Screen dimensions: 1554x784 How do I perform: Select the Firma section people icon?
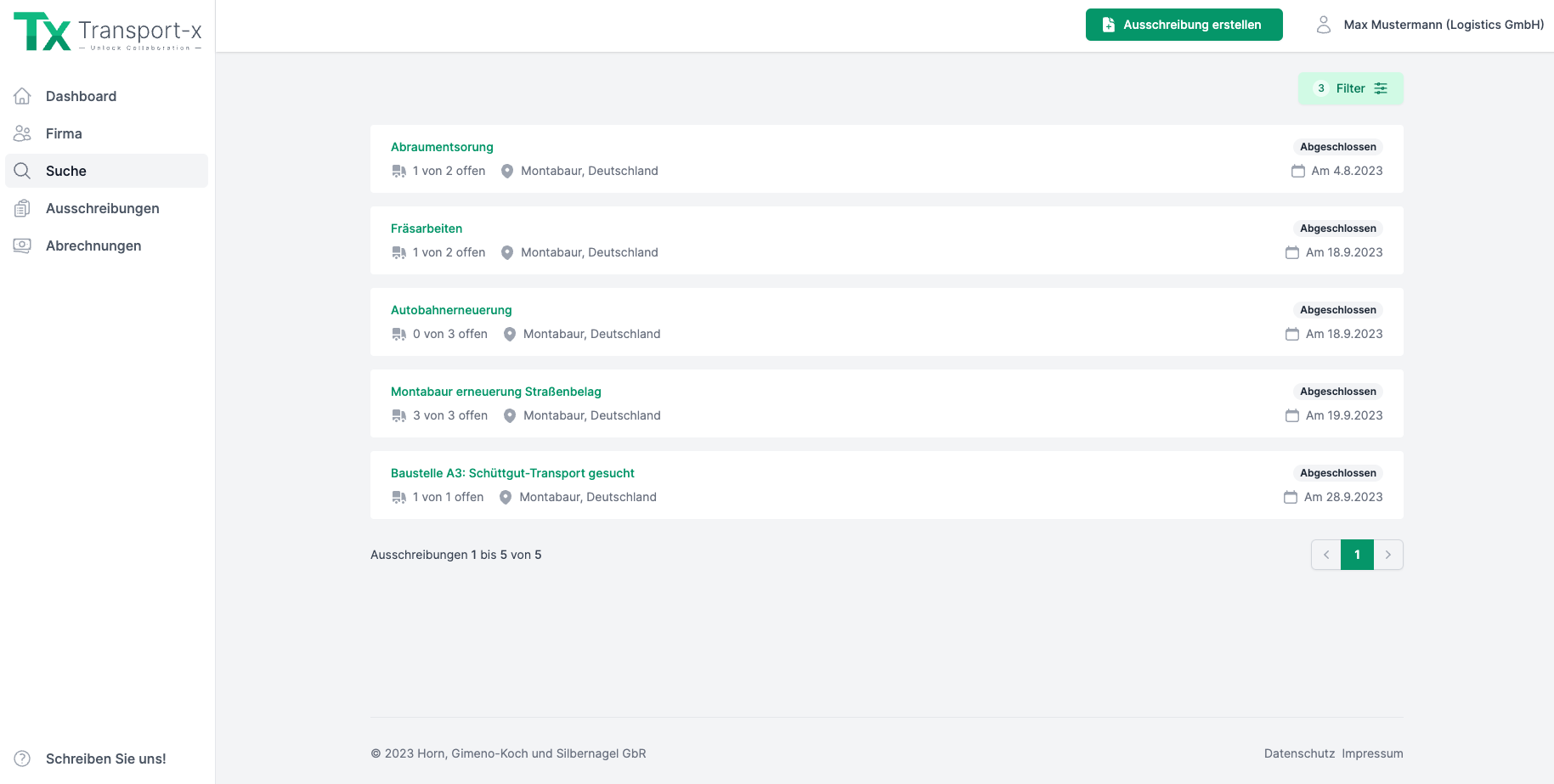(x=22, y=133)
